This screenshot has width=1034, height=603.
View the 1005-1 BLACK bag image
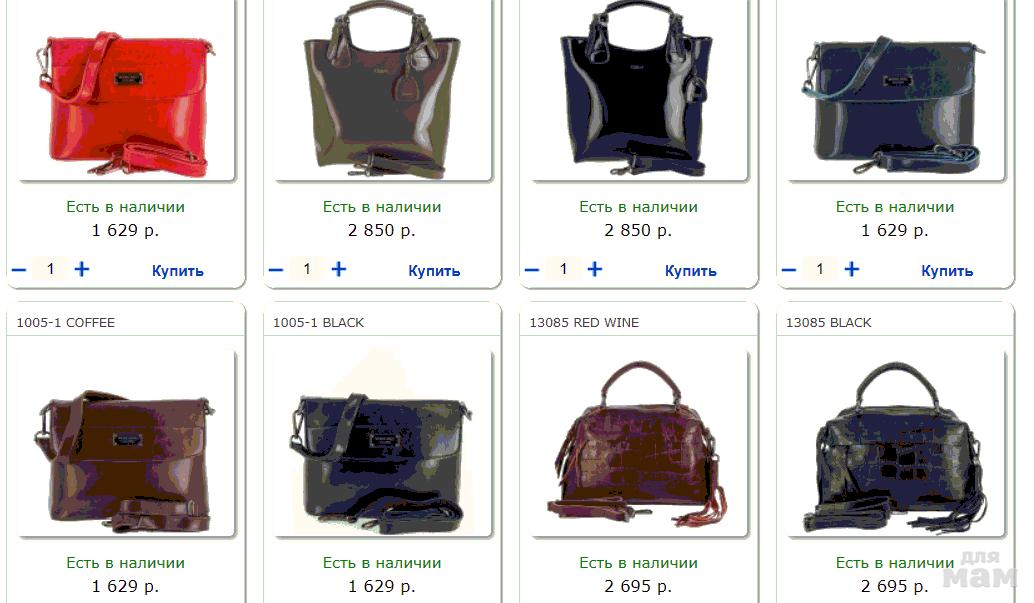382,442
